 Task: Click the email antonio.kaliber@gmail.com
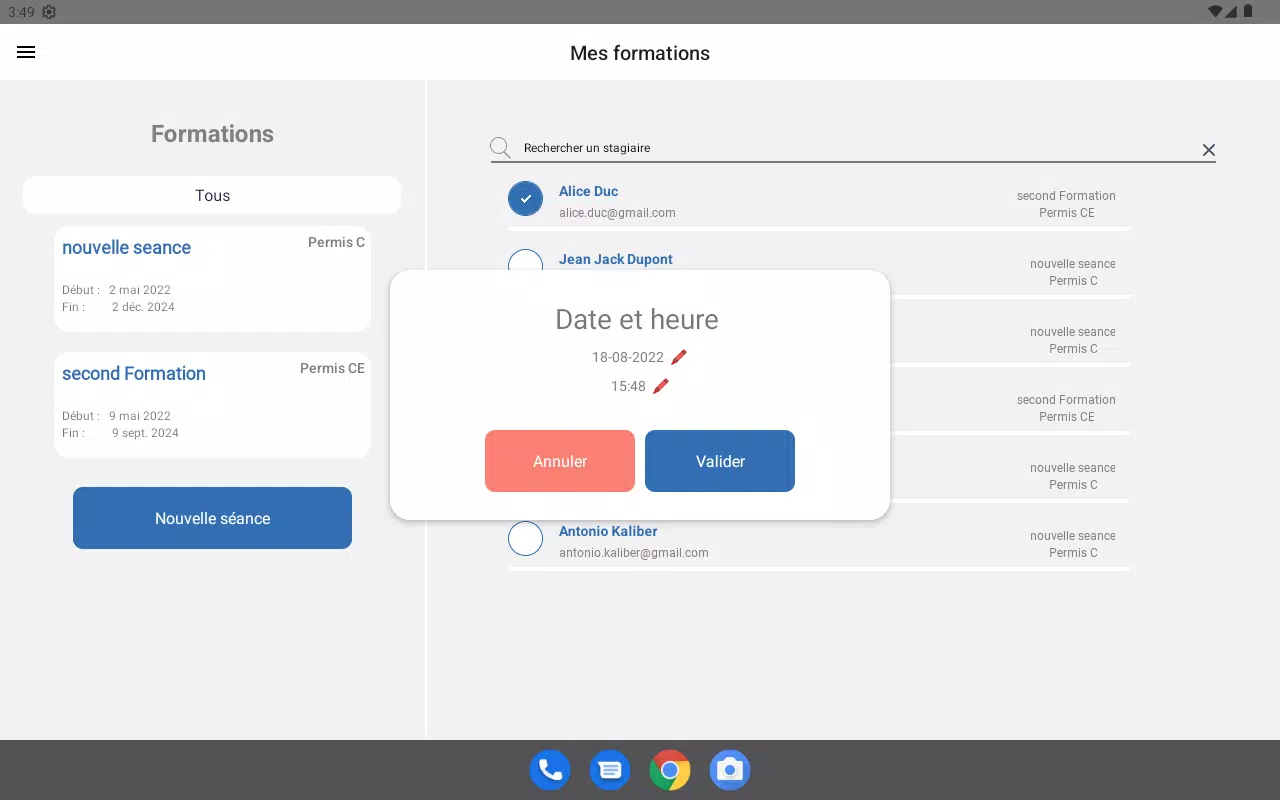pos(634,553)
